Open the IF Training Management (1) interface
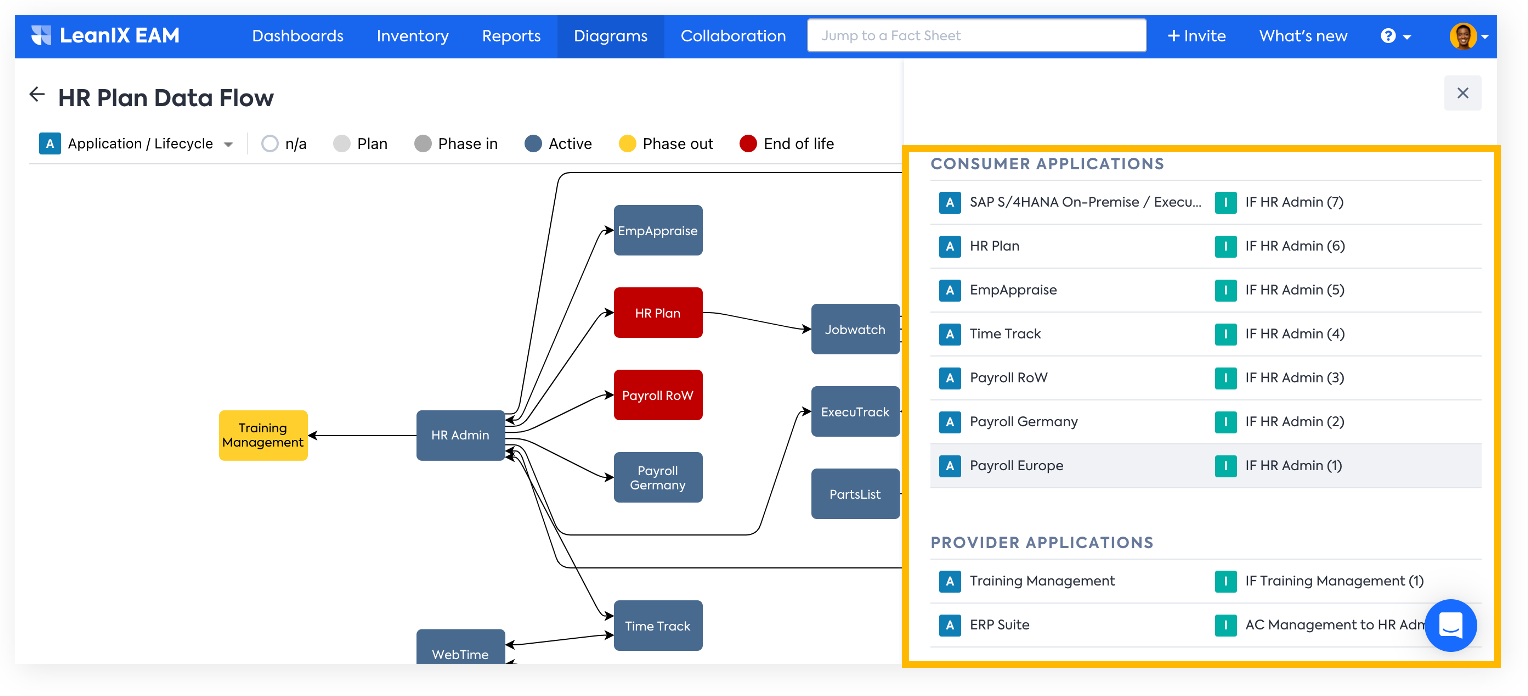 (x=1335, y=581)
